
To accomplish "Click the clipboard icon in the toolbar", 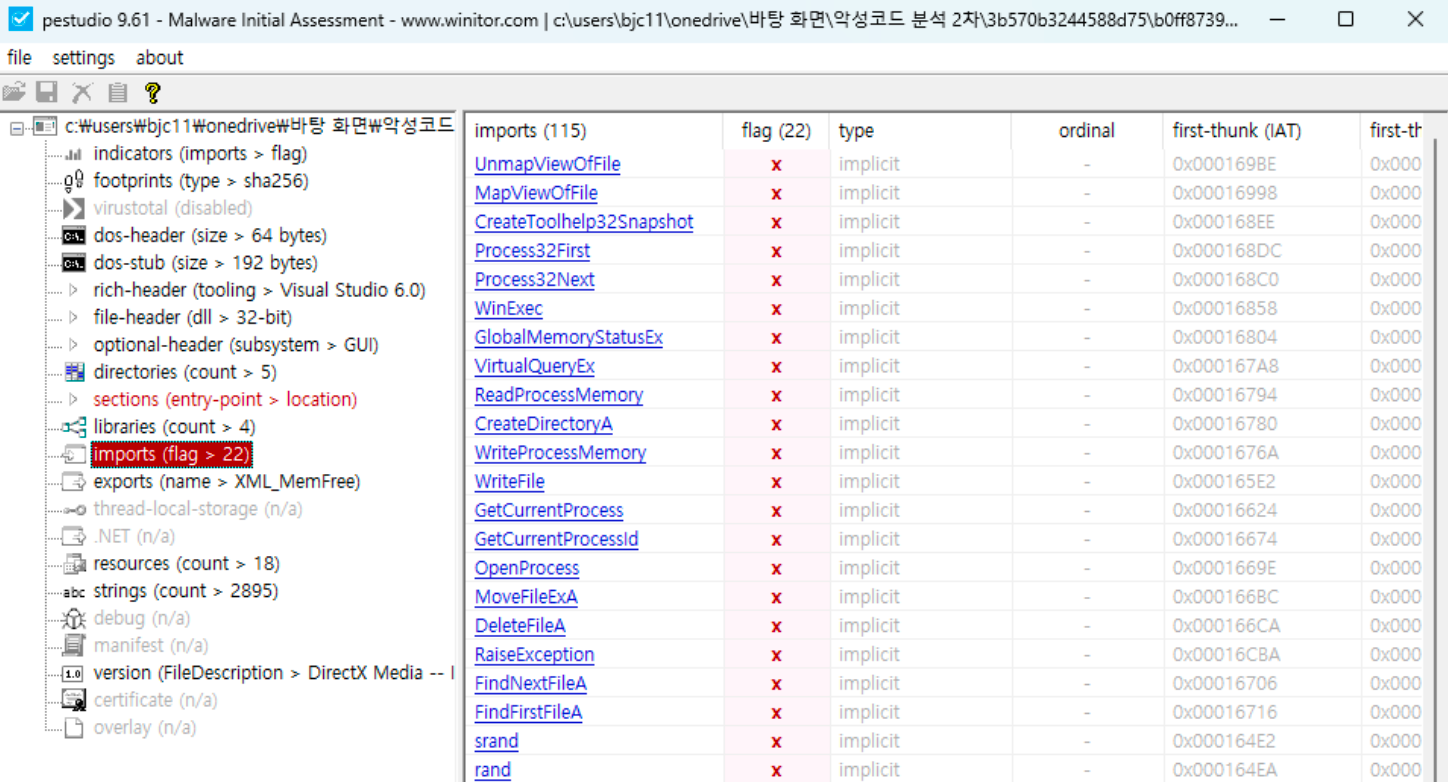I will [x=118, y=93].
